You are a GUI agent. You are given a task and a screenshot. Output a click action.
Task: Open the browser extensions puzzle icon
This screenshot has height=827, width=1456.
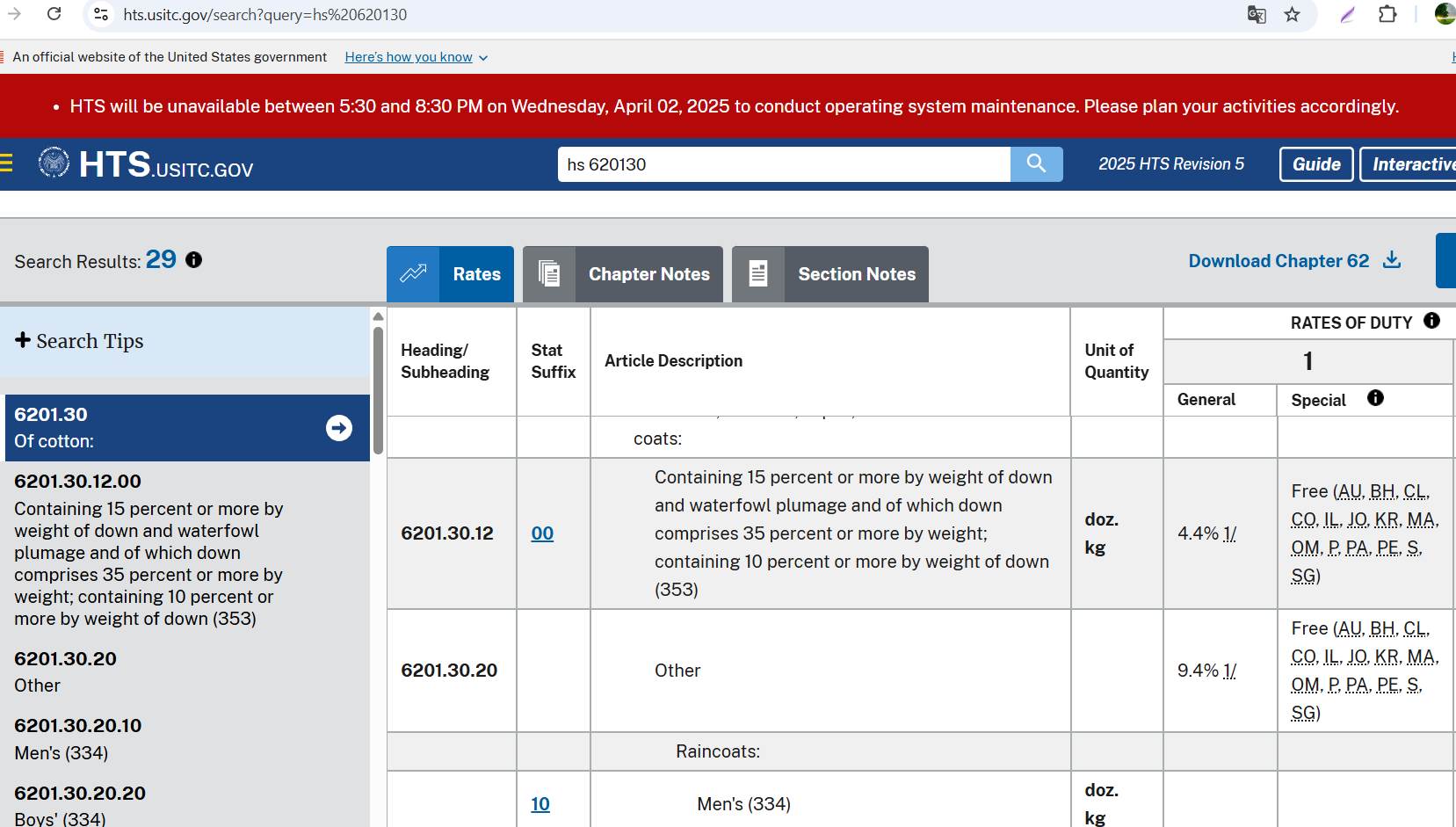[x=1387, y=14]
